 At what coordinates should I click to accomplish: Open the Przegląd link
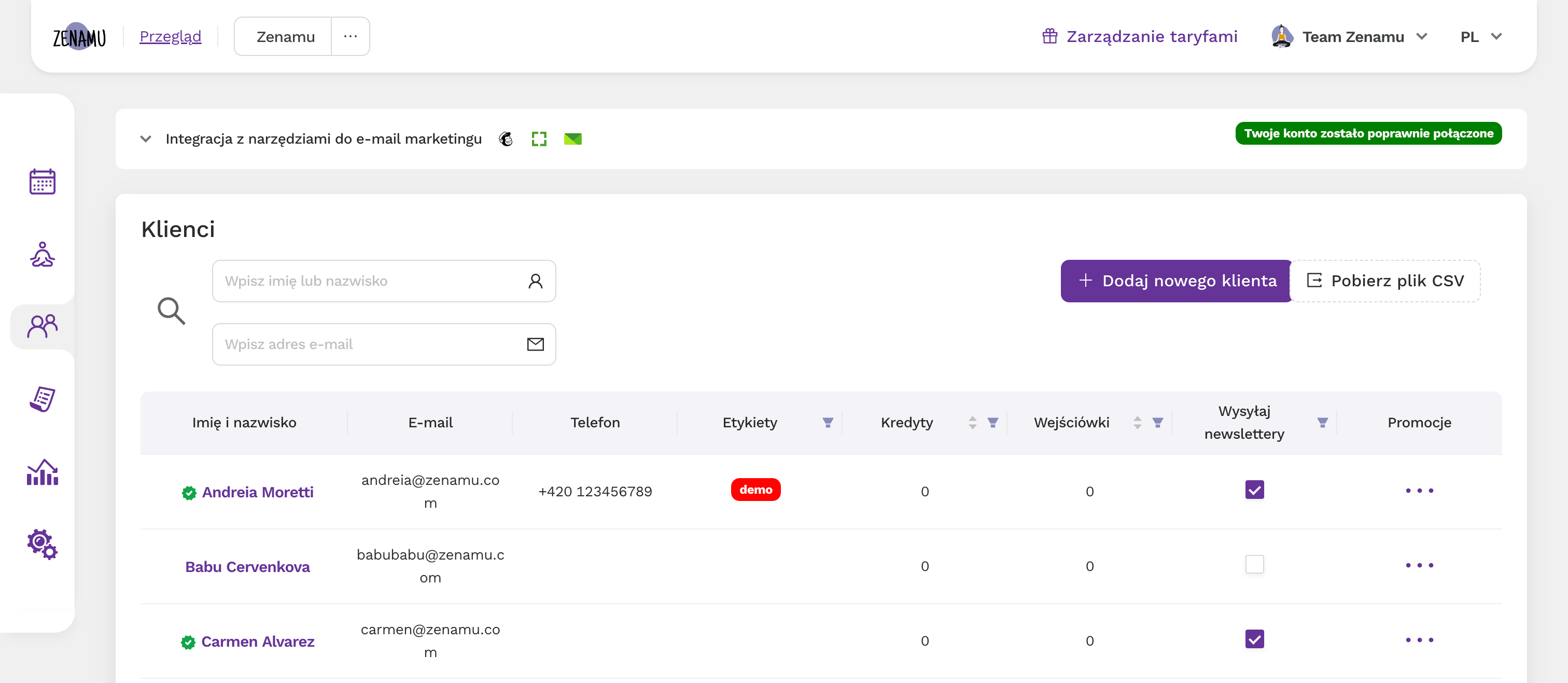(171, 36)
